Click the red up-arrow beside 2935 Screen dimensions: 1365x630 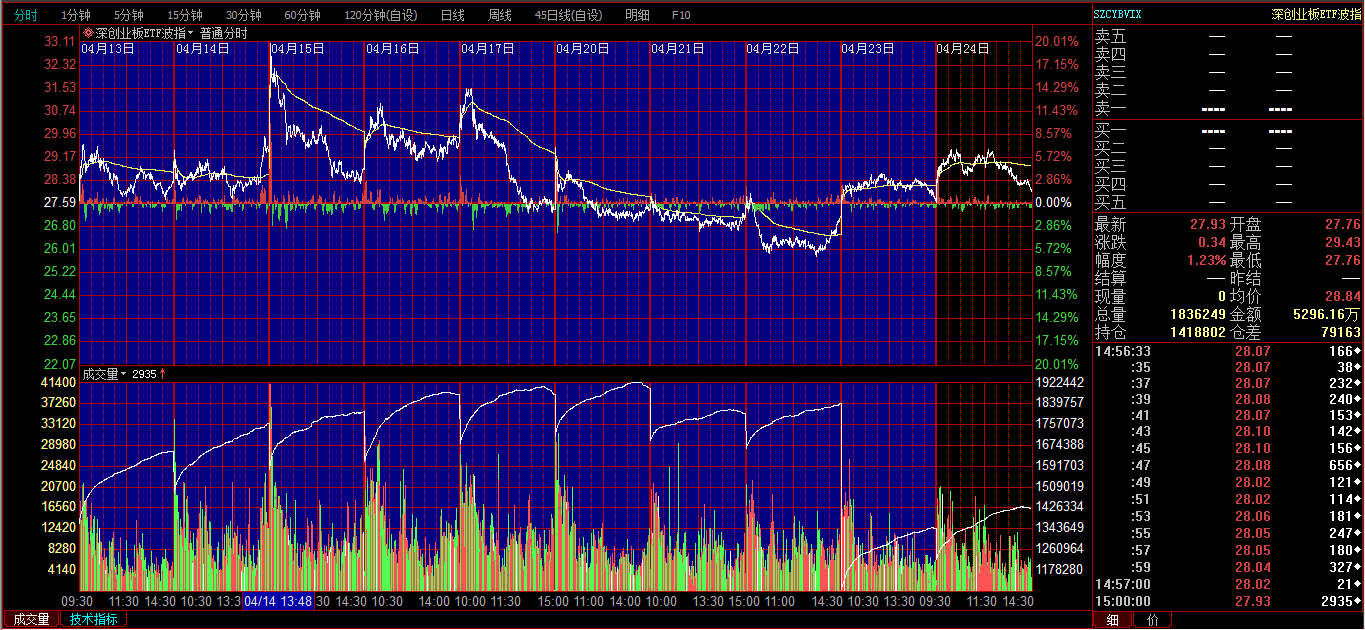point(163,374)
